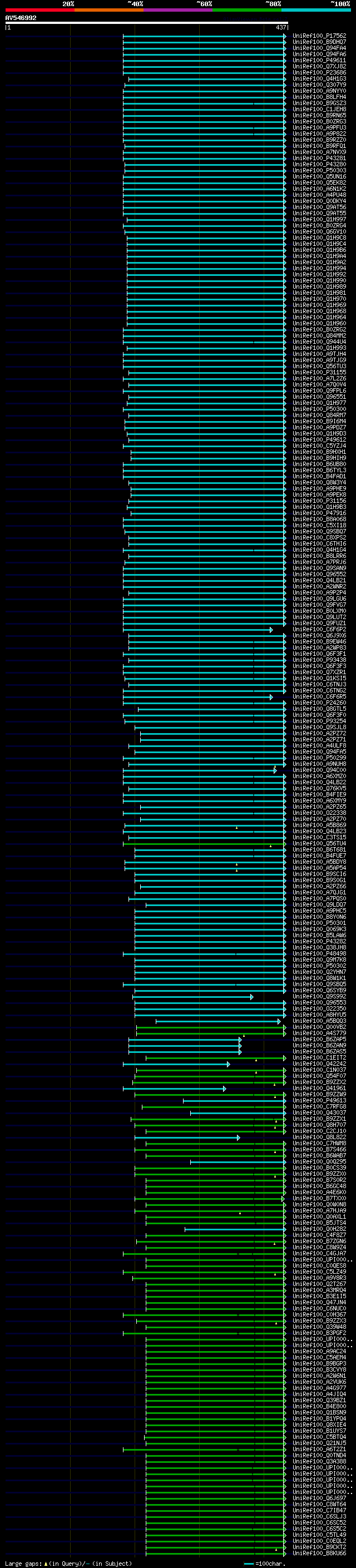Select the UniRef100_C1EIT2 label
Image resolution: width=356 pixels, height=1568 pixels.
(319, 1057)
